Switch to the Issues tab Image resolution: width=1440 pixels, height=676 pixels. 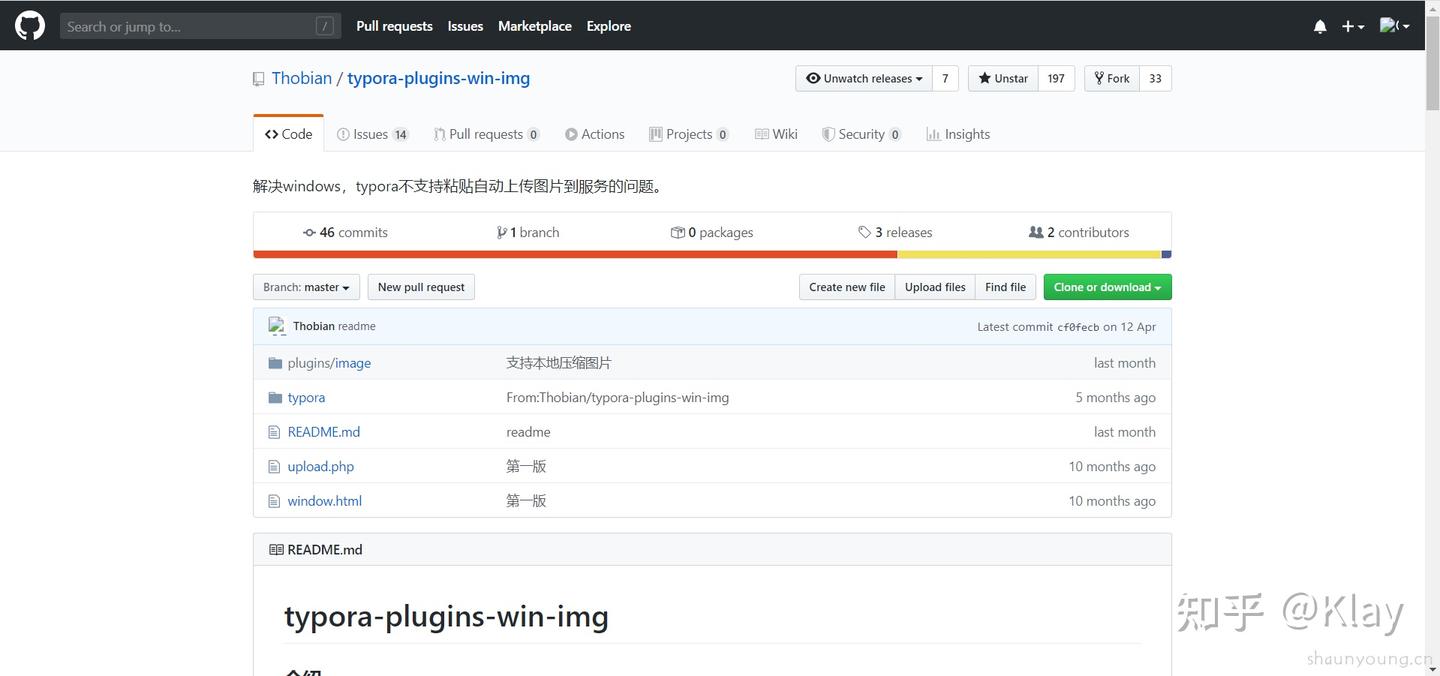372,134
